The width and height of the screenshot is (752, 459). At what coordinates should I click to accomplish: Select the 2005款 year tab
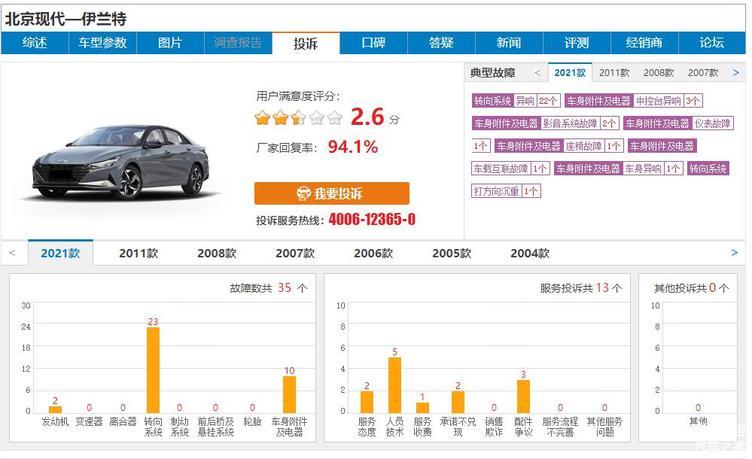point(452,253)
